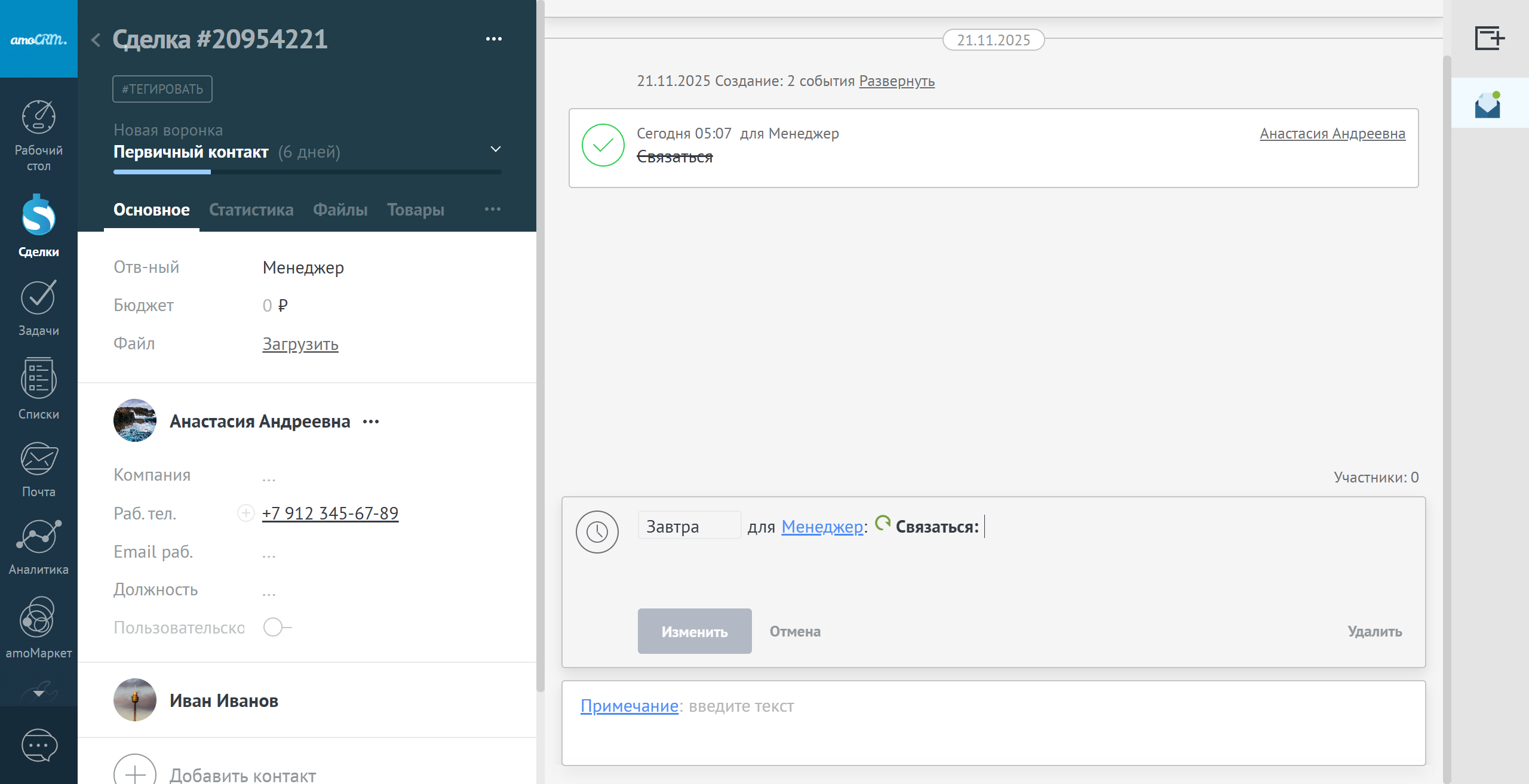This screenshot has width=1529, height=784.
Task: Open the chat bubble icon at bottom-left
Action: pyautogui.click(x=39, y=745)
